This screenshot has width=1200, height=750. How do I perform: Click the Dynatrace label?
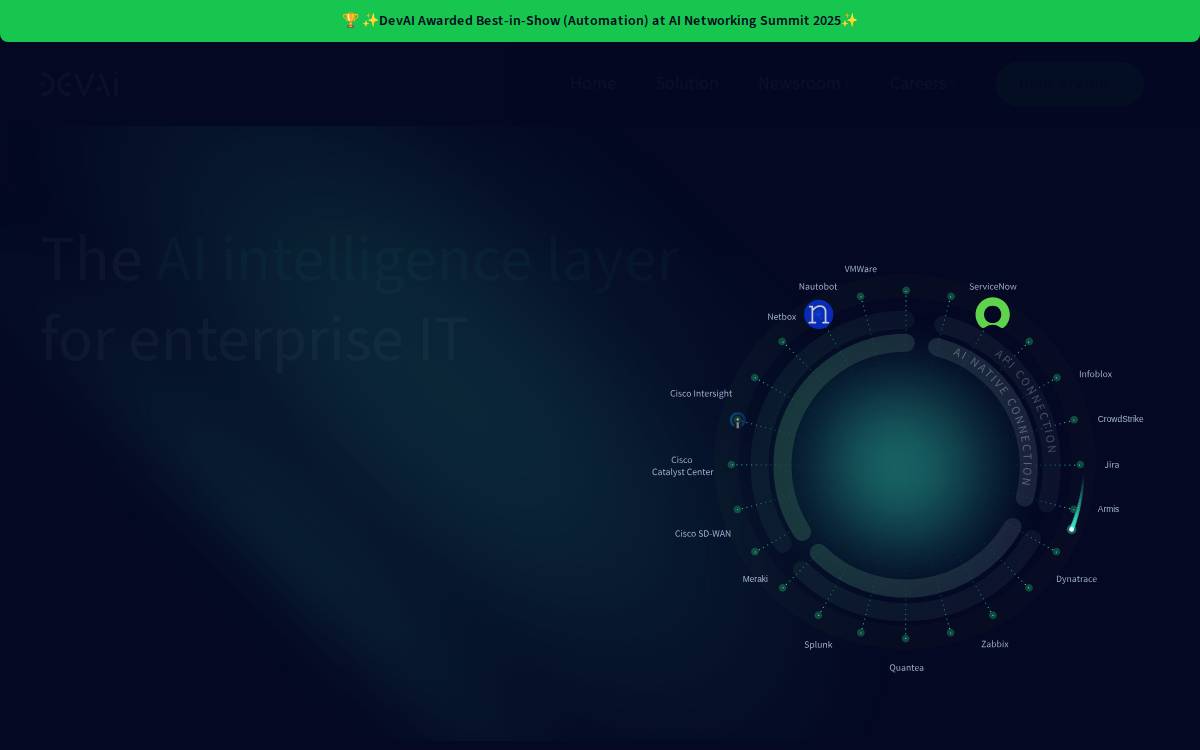tap(1076, 579)
